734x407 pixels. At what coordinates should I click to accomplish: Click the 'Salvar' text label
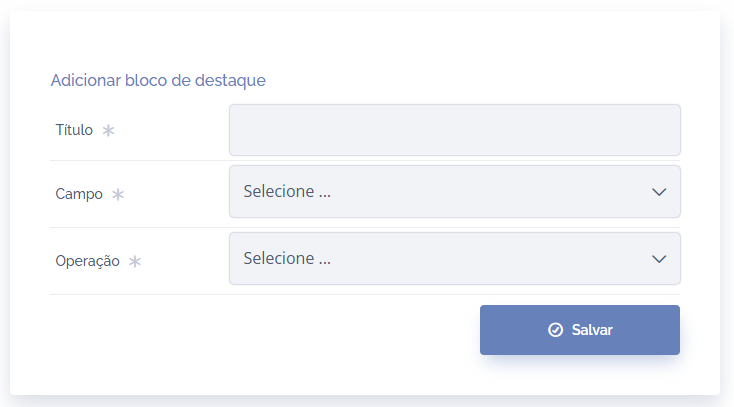[x=592, y=330]
